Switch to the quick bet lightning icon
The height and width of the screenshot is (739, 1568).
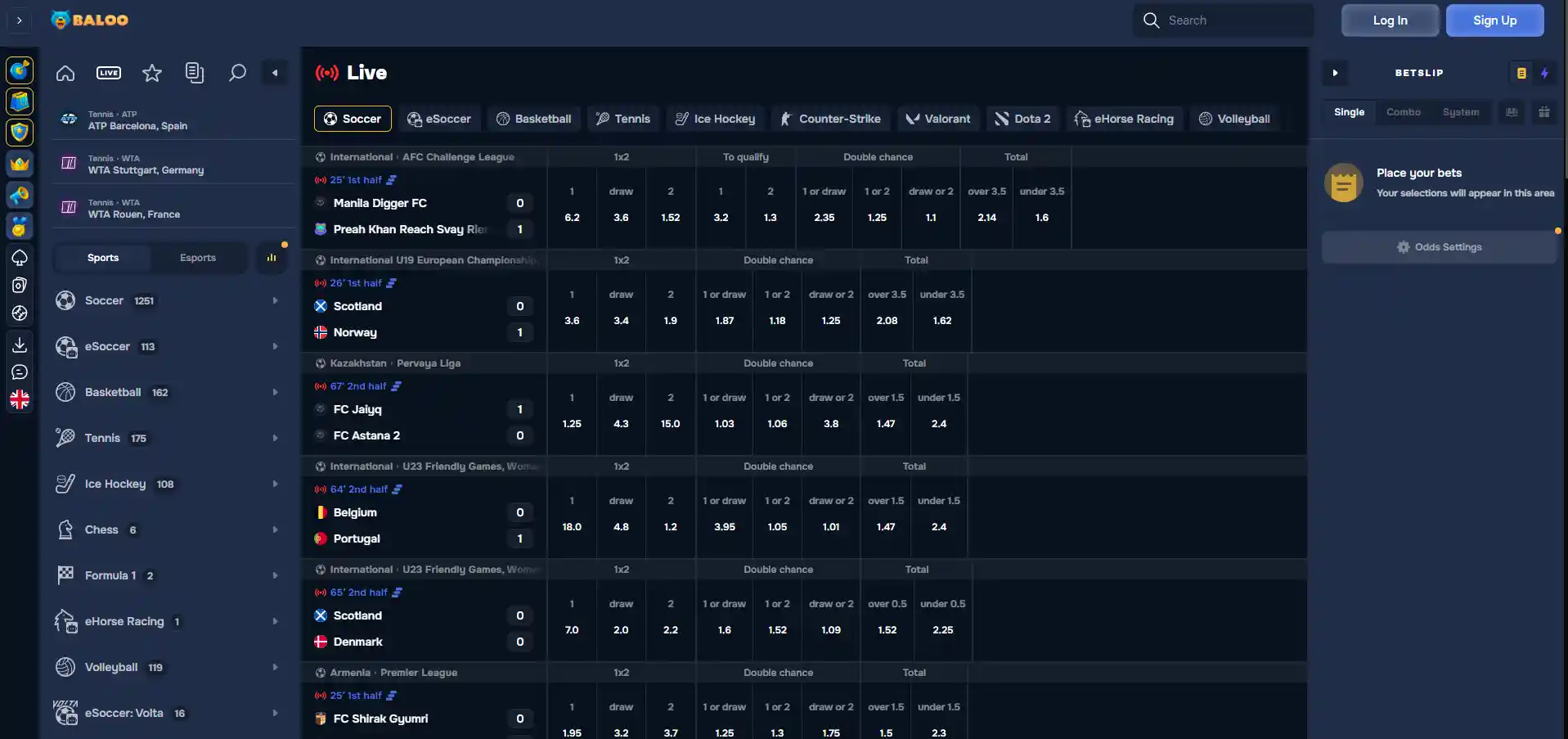1544,73
